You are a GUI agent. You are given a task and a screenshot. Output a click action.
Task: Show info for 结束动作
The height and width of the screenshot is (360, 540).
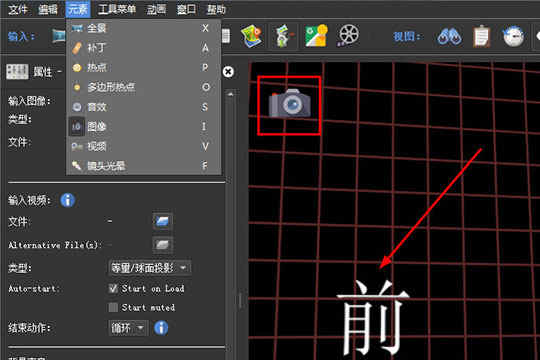(x=161, y=328)
